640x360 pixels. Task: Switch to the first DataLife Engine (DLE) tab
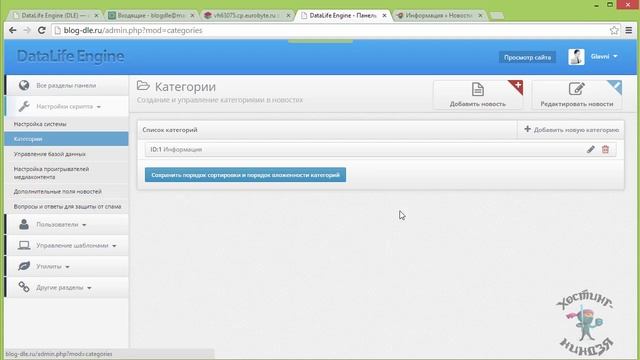coord(55,16)
